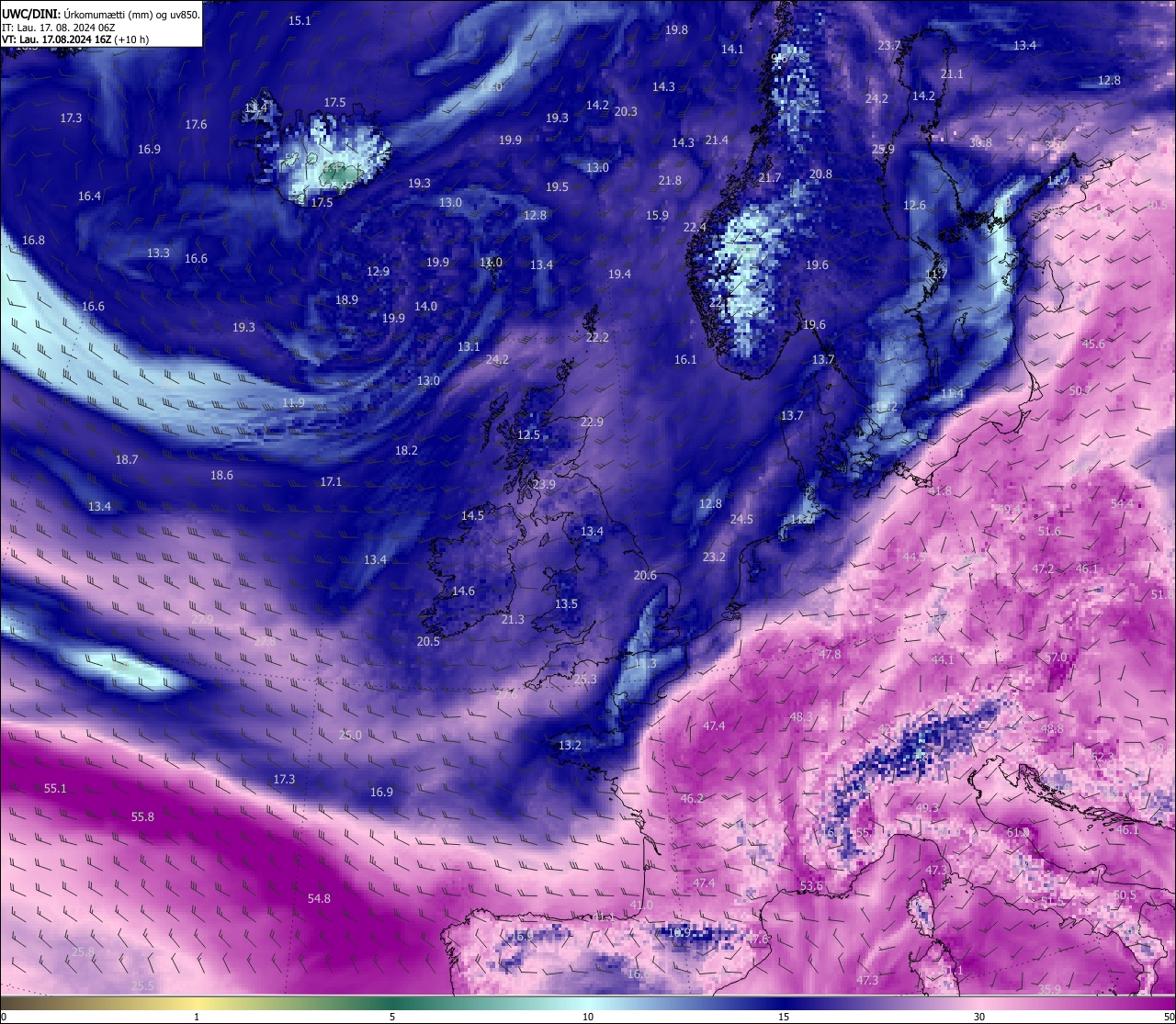Click the 54.8 value label
The image size is (1176, 1024).
pos(319,898)
